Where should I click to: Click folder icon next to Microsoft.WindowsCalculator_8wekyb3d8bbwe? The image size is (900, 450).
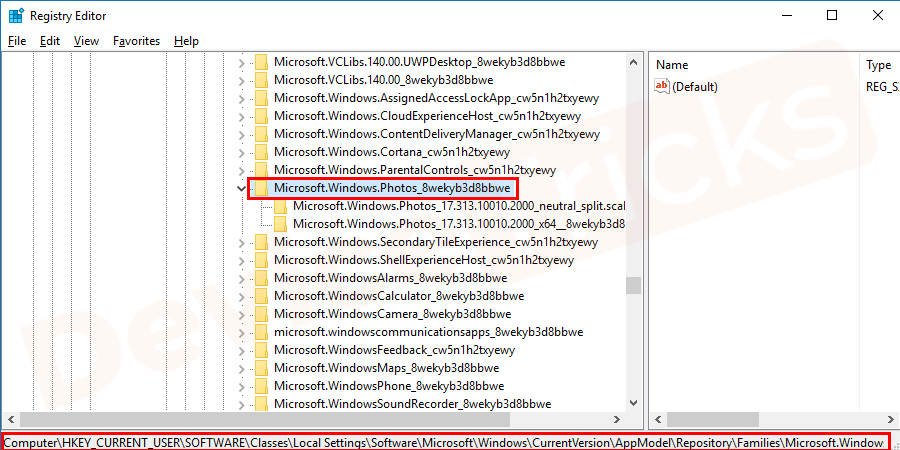pos(261,296)
